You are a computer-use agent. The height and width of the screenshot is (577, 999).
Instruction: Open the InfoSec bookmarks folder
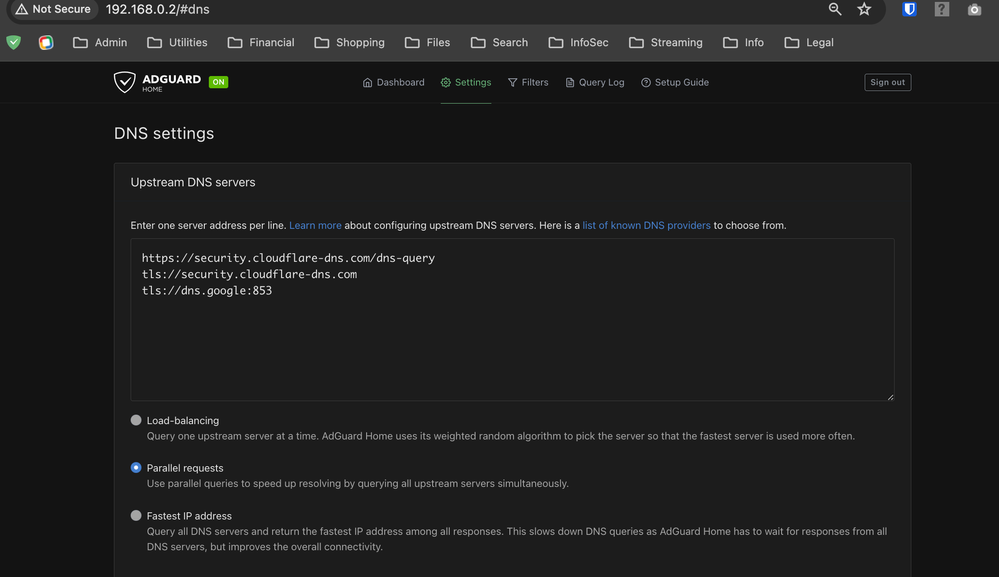pyautogui.click(x=579, y=43)
